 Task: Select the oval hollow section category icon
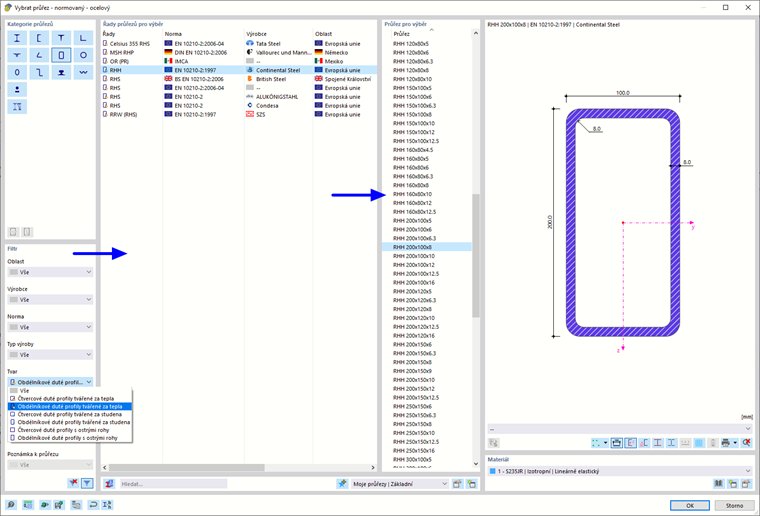coord(17,72)
